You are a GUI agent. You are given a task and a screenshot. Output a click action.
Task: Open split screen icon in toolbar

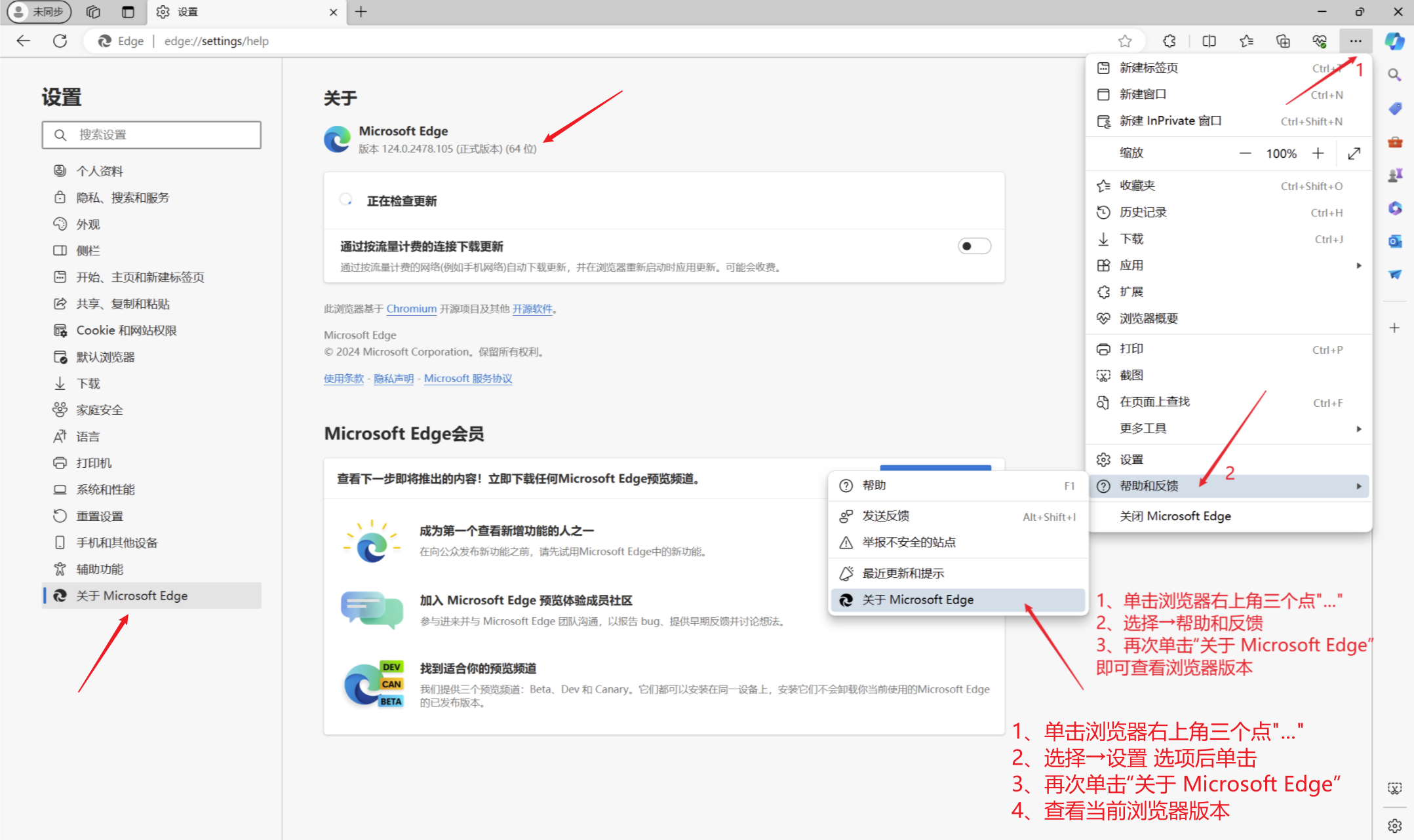(x=1209, y=41)
